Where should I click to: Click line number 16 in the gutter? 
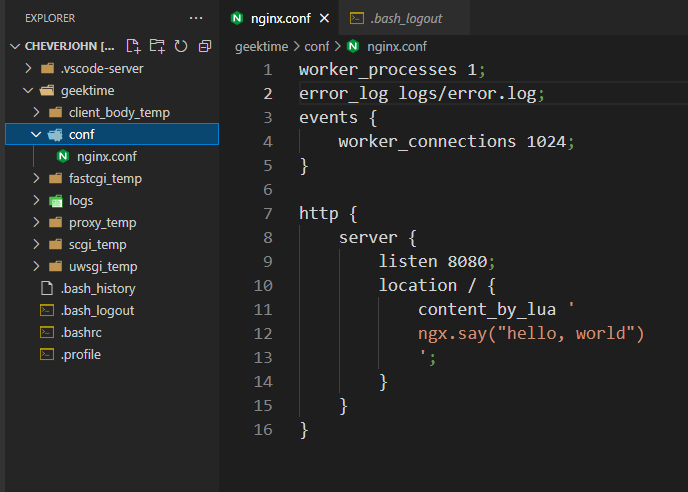[263, 430]
